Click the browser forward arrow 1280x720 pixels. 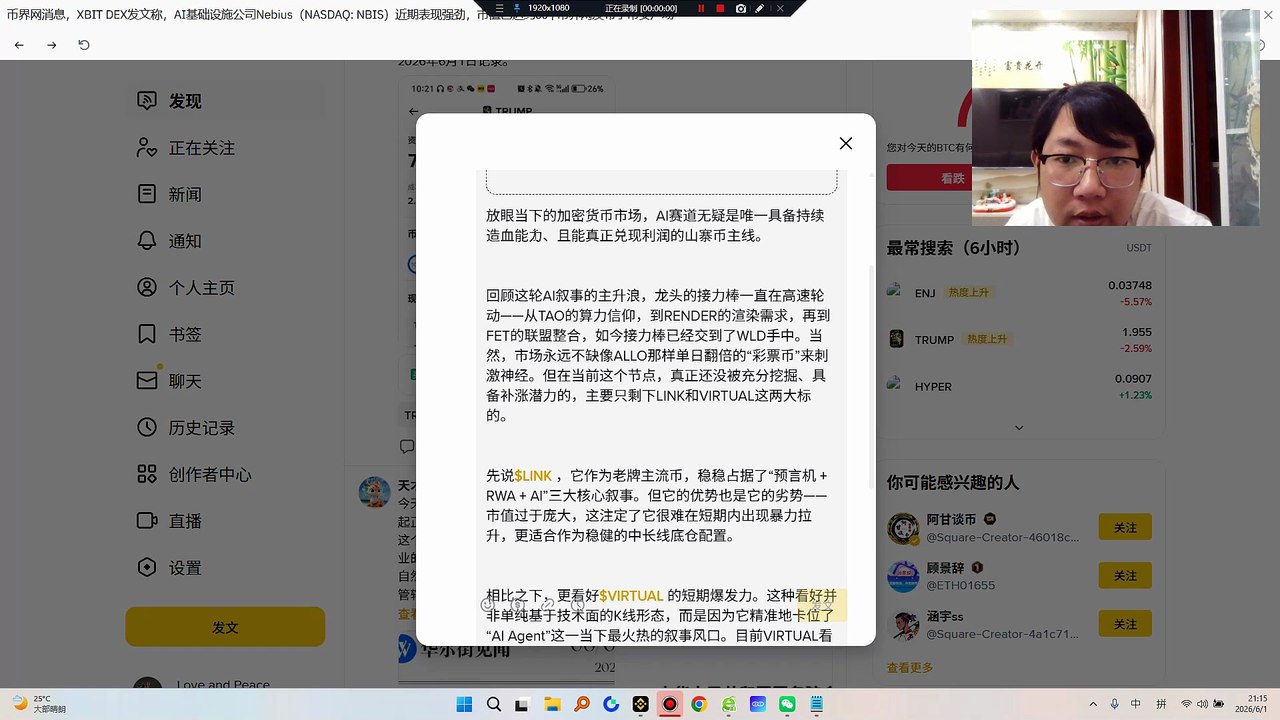point(52,45)
